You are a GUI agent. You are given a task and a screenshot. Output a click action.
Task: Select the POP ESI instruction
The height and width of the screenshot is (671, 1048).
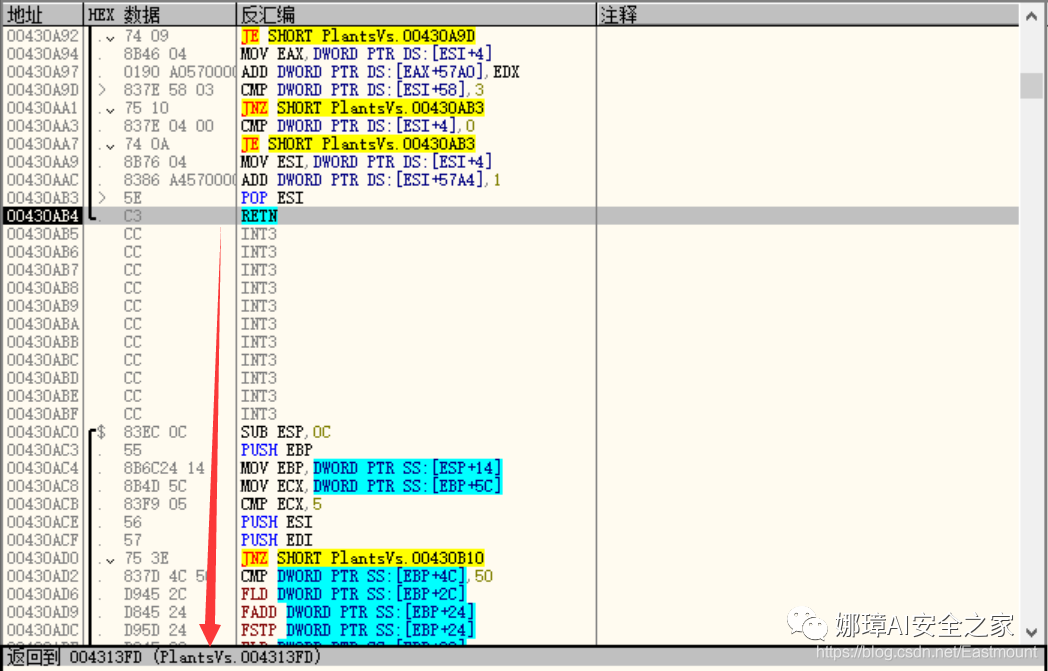point(272,198)
